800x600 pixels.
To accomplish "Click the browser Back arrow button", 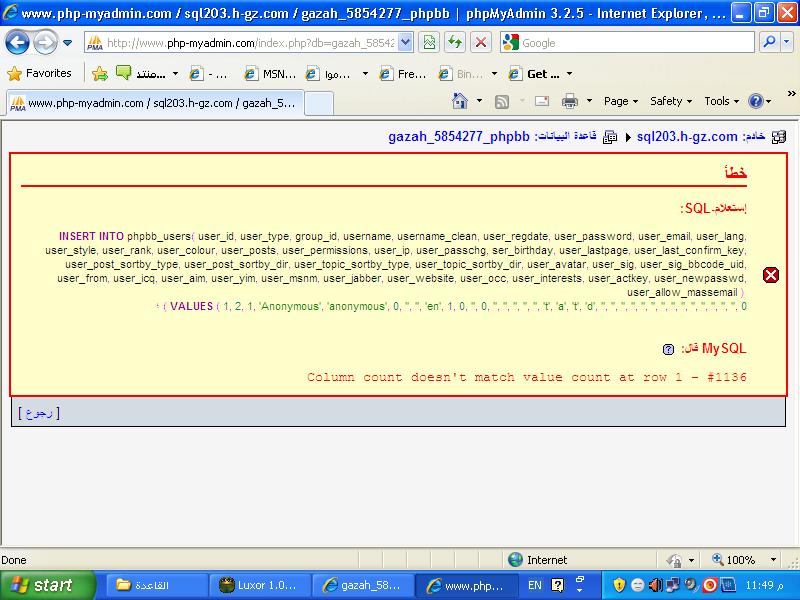I will 18,43.
